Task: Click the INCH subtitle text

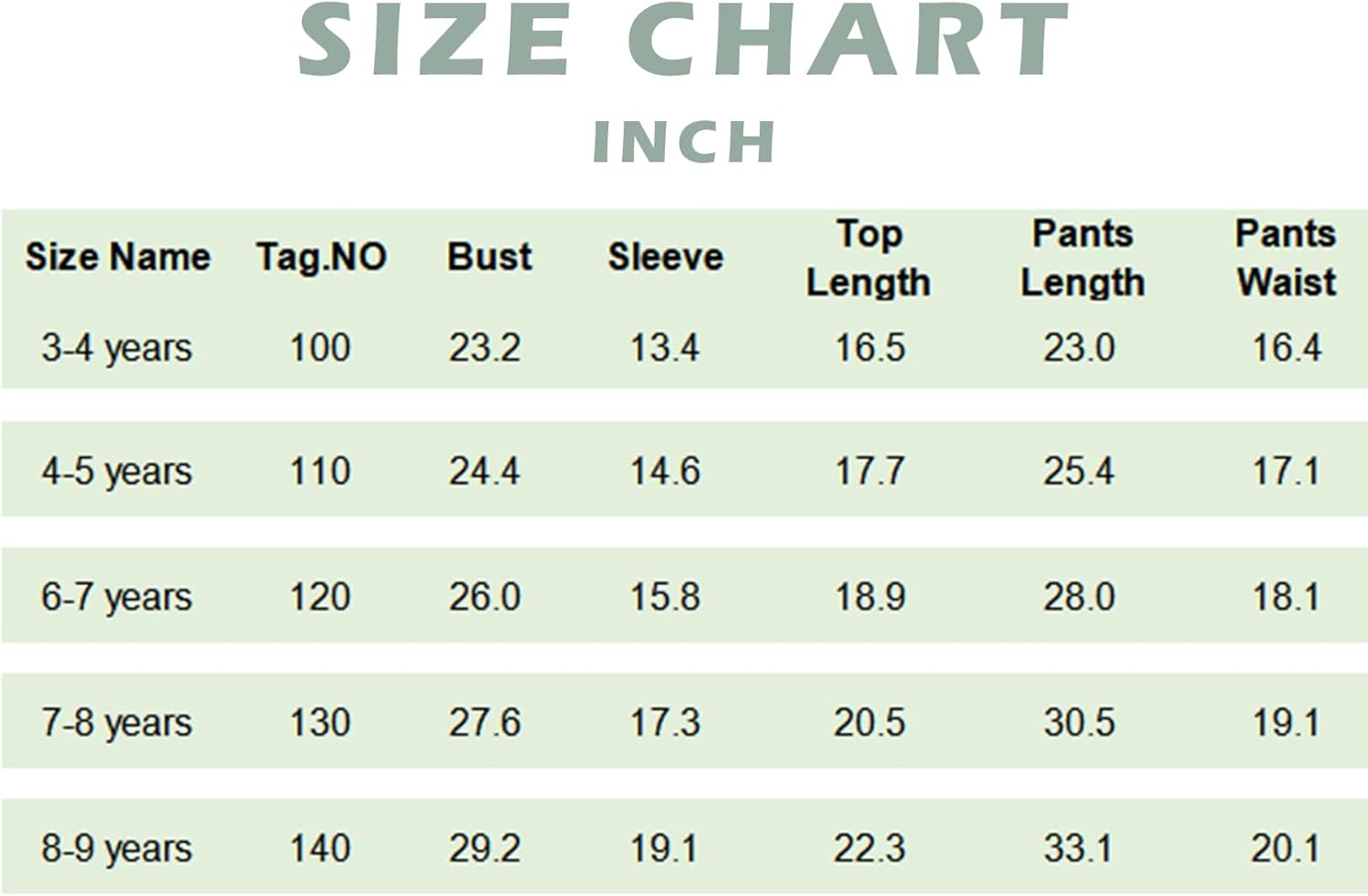Action: click(x=684, y=141)
